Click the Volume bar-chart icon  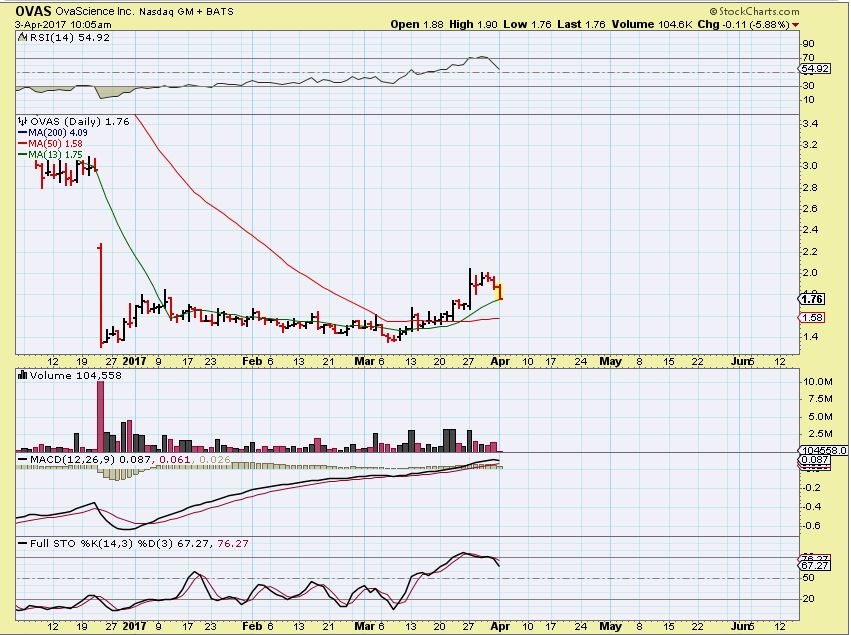20,375
